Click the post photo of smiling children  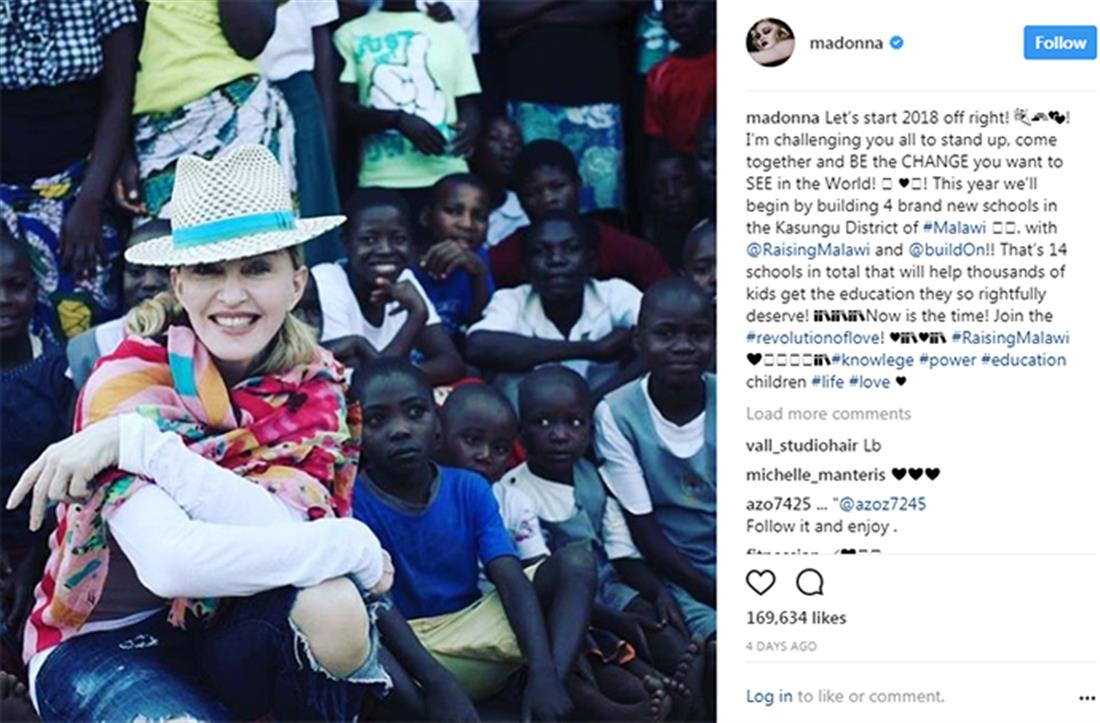click(x=358, y=361)
